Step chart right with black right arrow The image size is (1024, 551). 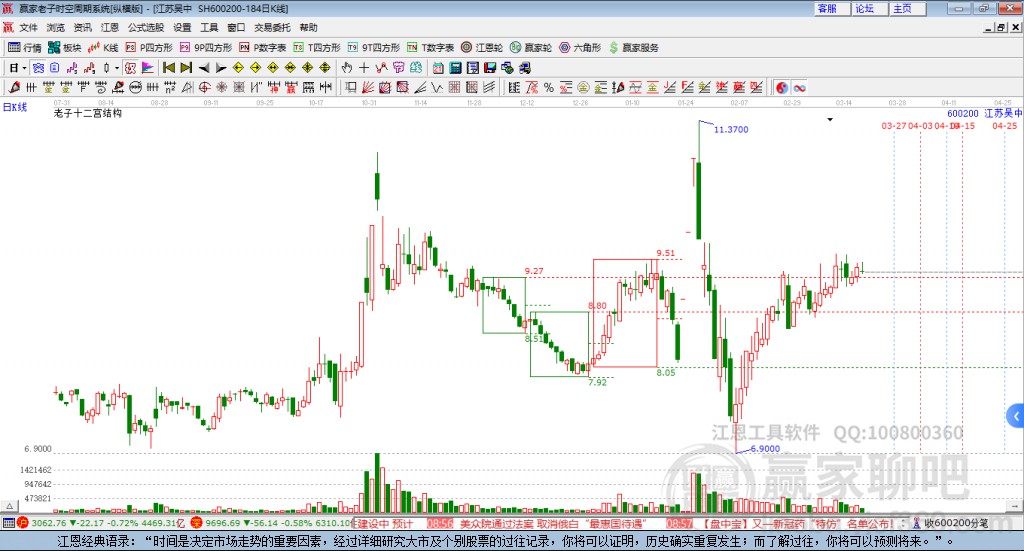point(221,68)
